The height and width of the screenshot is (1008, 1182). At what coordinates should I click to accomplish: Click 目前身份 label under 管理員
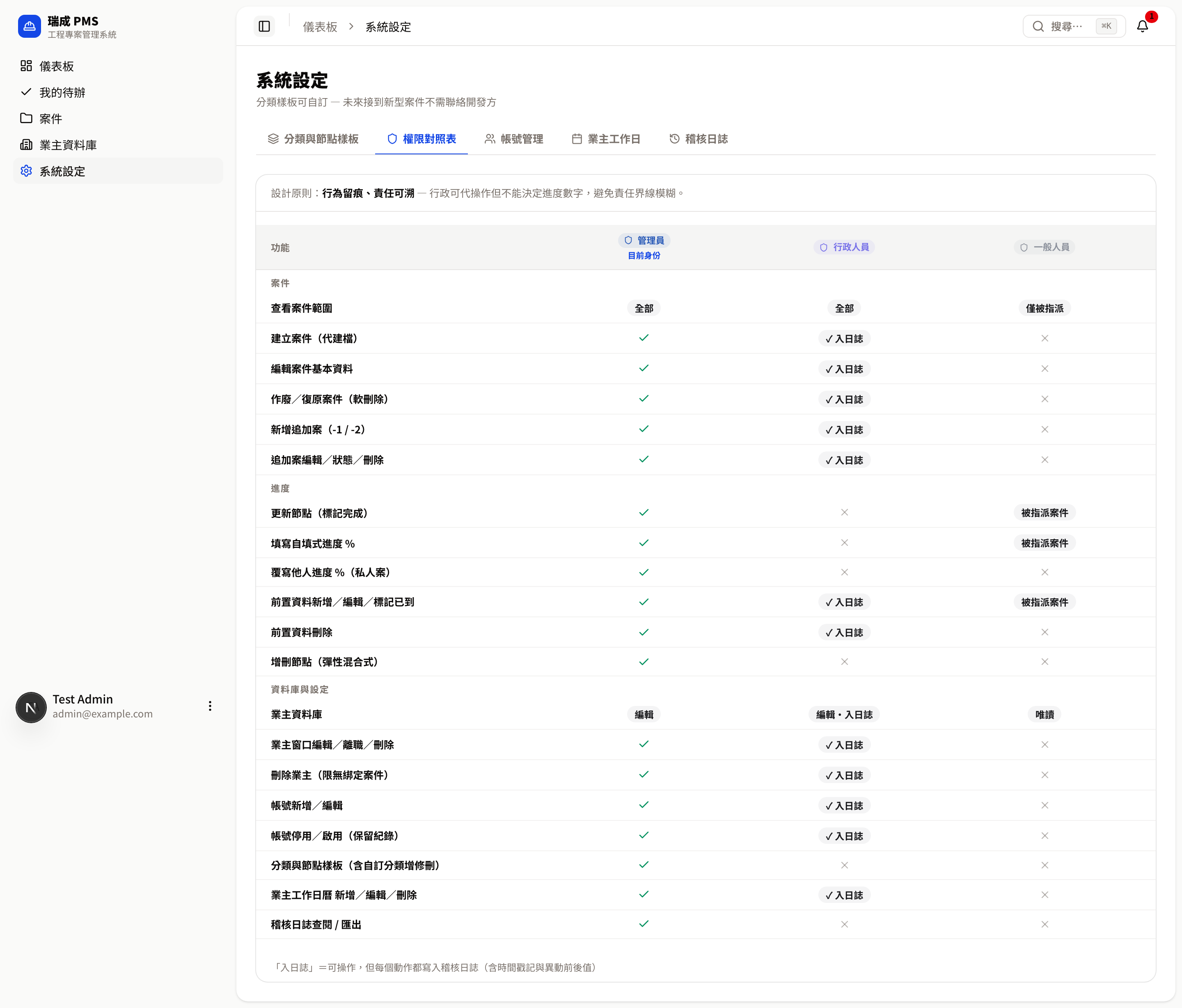pos(644,256)
